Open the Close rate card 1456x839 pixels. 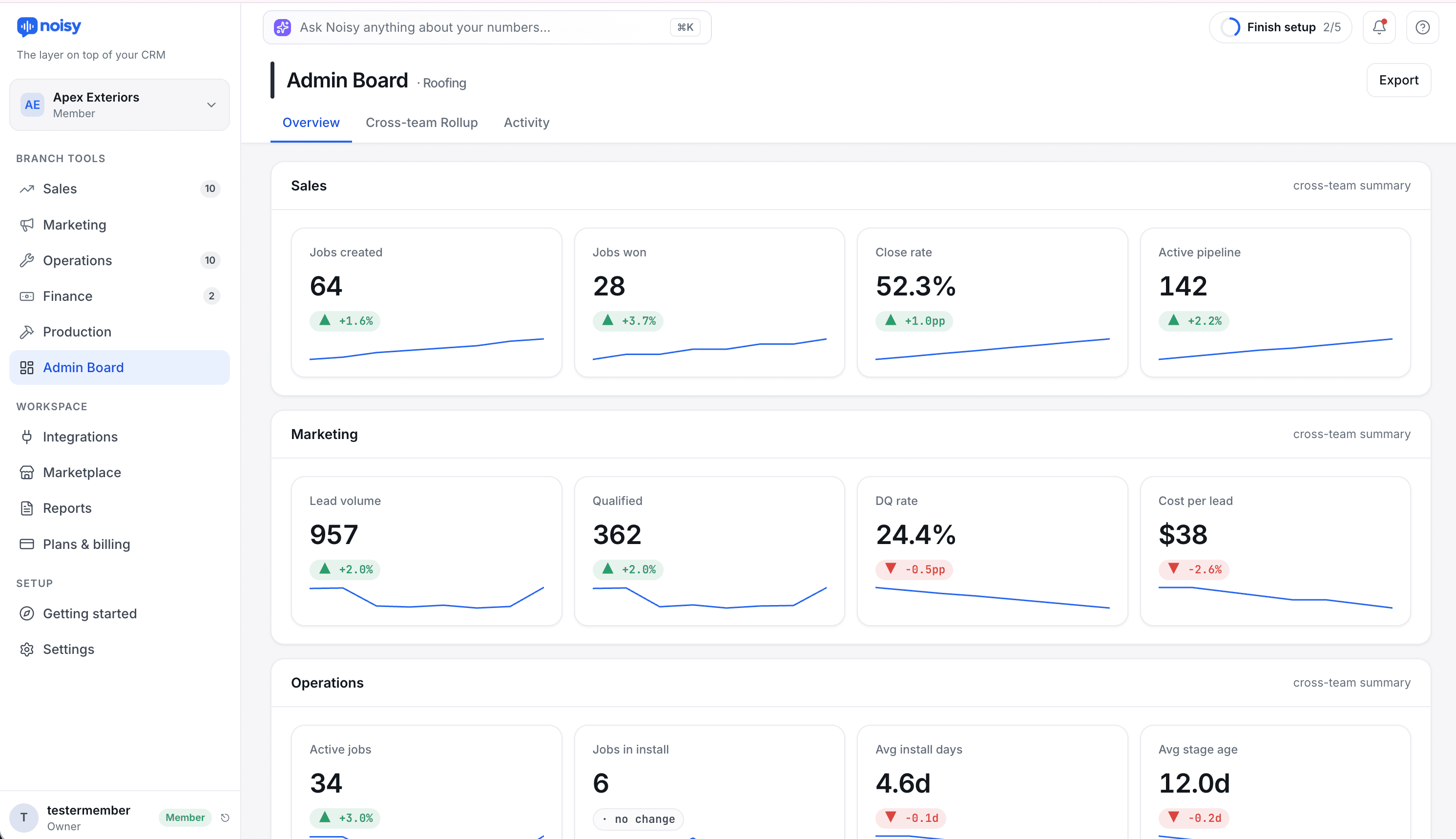pos(992,302)
